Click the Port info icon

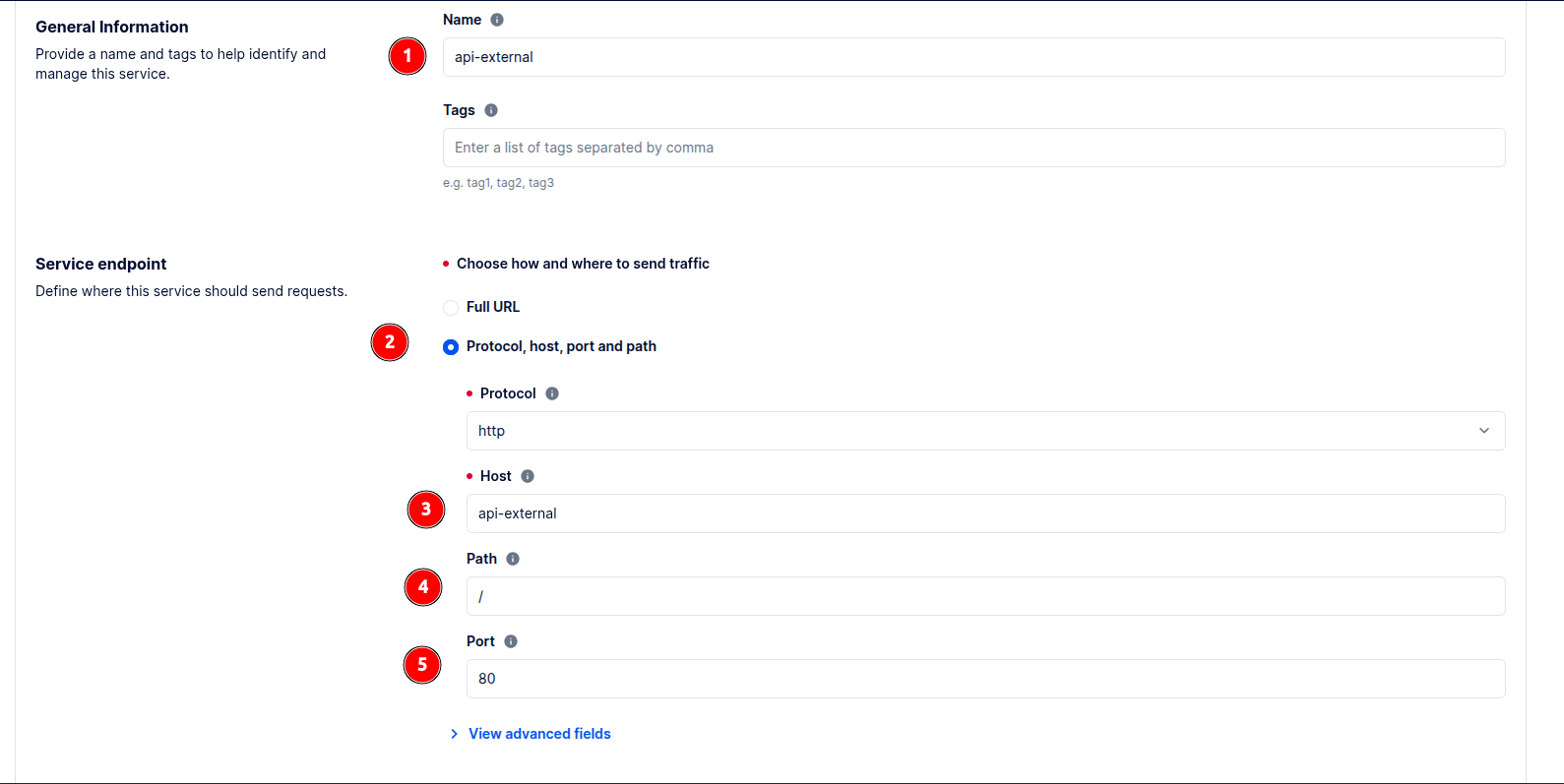point(511,641)
